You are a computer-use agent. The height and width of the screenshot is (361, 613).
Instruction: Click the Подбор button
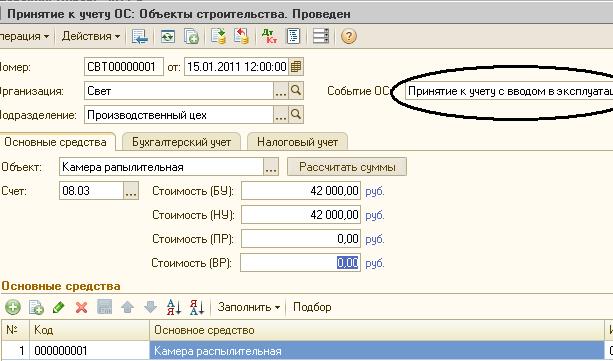pos(312,307)
